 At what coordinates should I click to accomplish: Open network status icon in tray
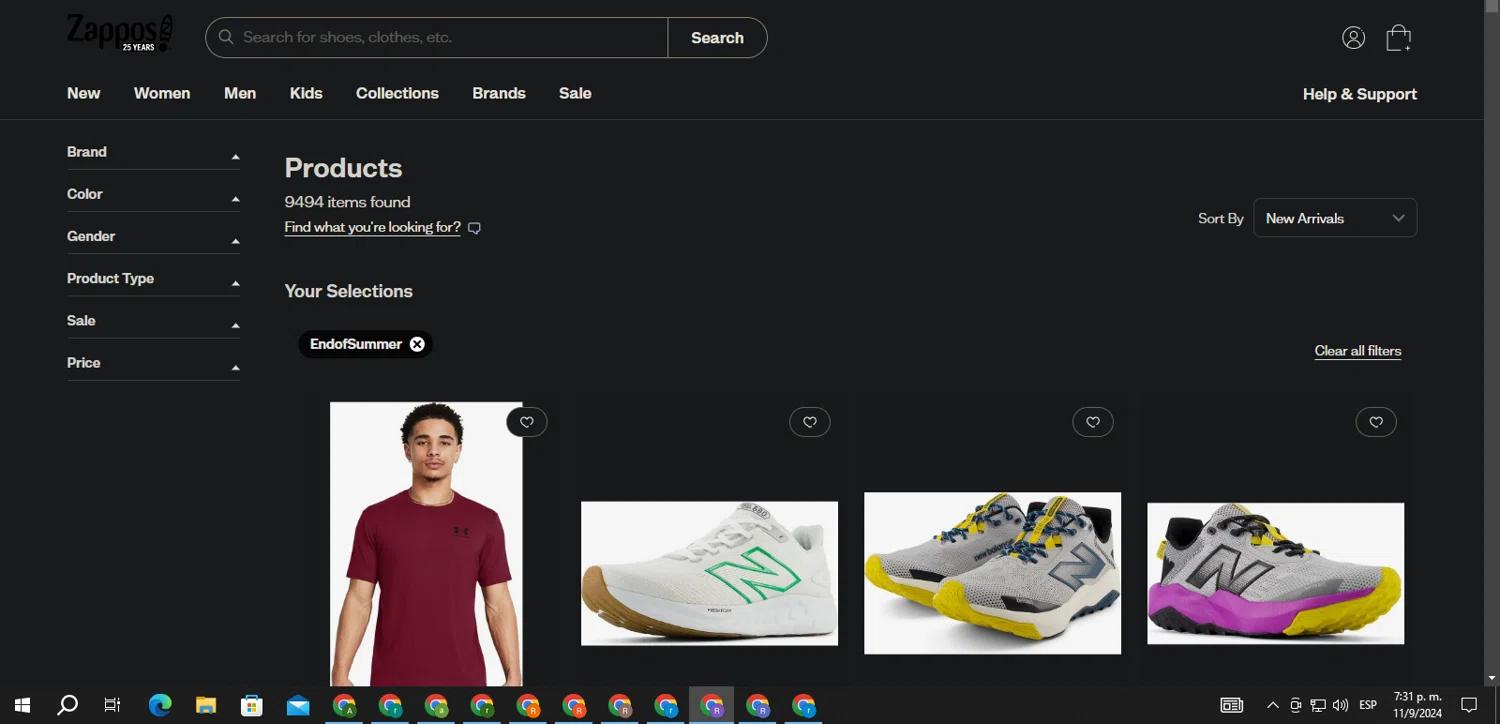coord(1318,705)
